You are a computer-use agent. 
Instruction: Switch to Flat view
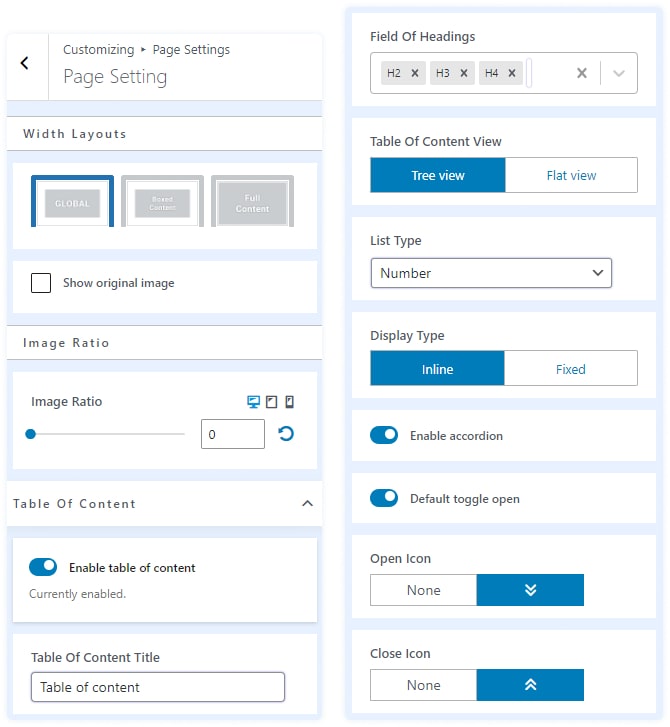pyautogui.click(x=571, y=175)
